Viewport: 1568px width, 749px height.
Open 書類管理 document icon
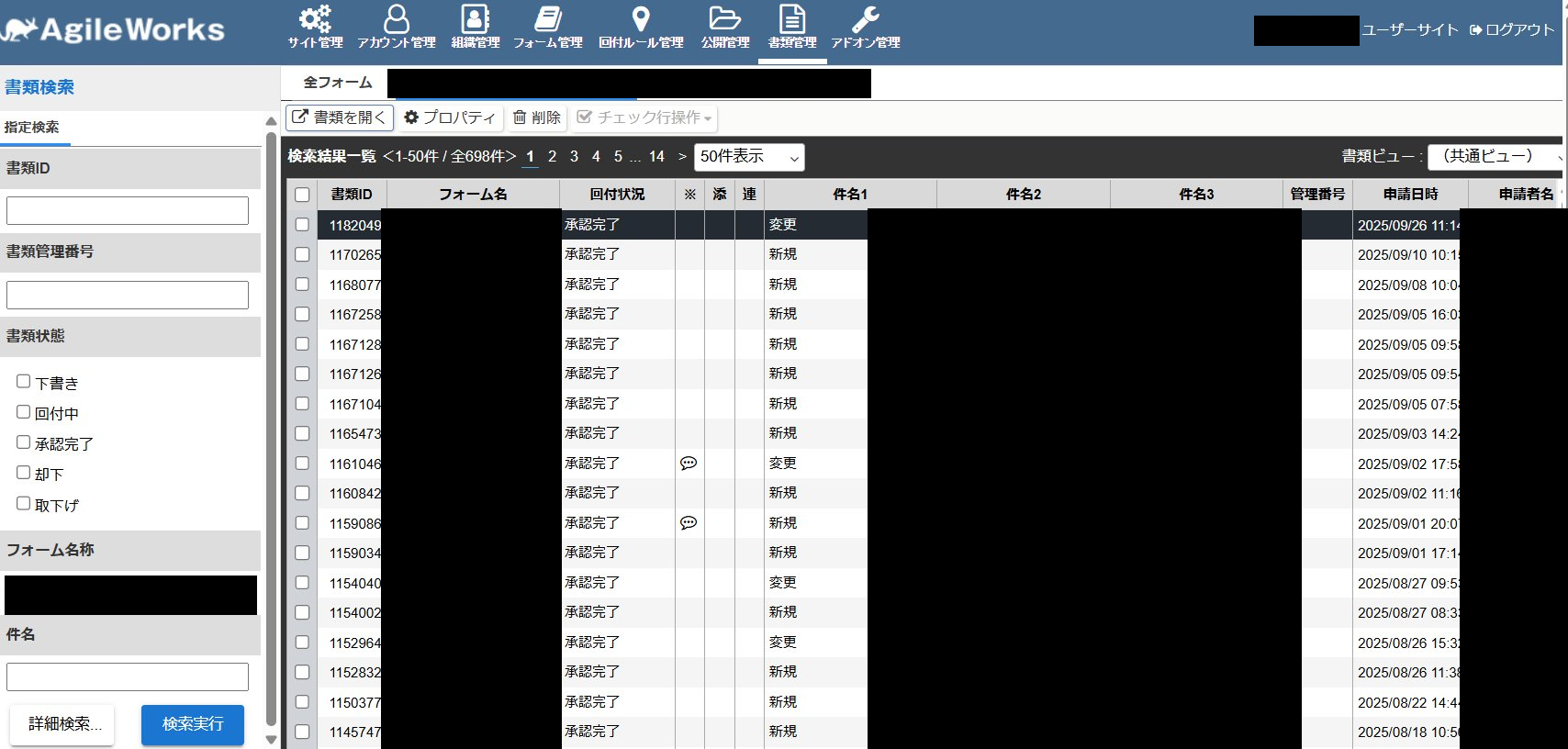792,18
